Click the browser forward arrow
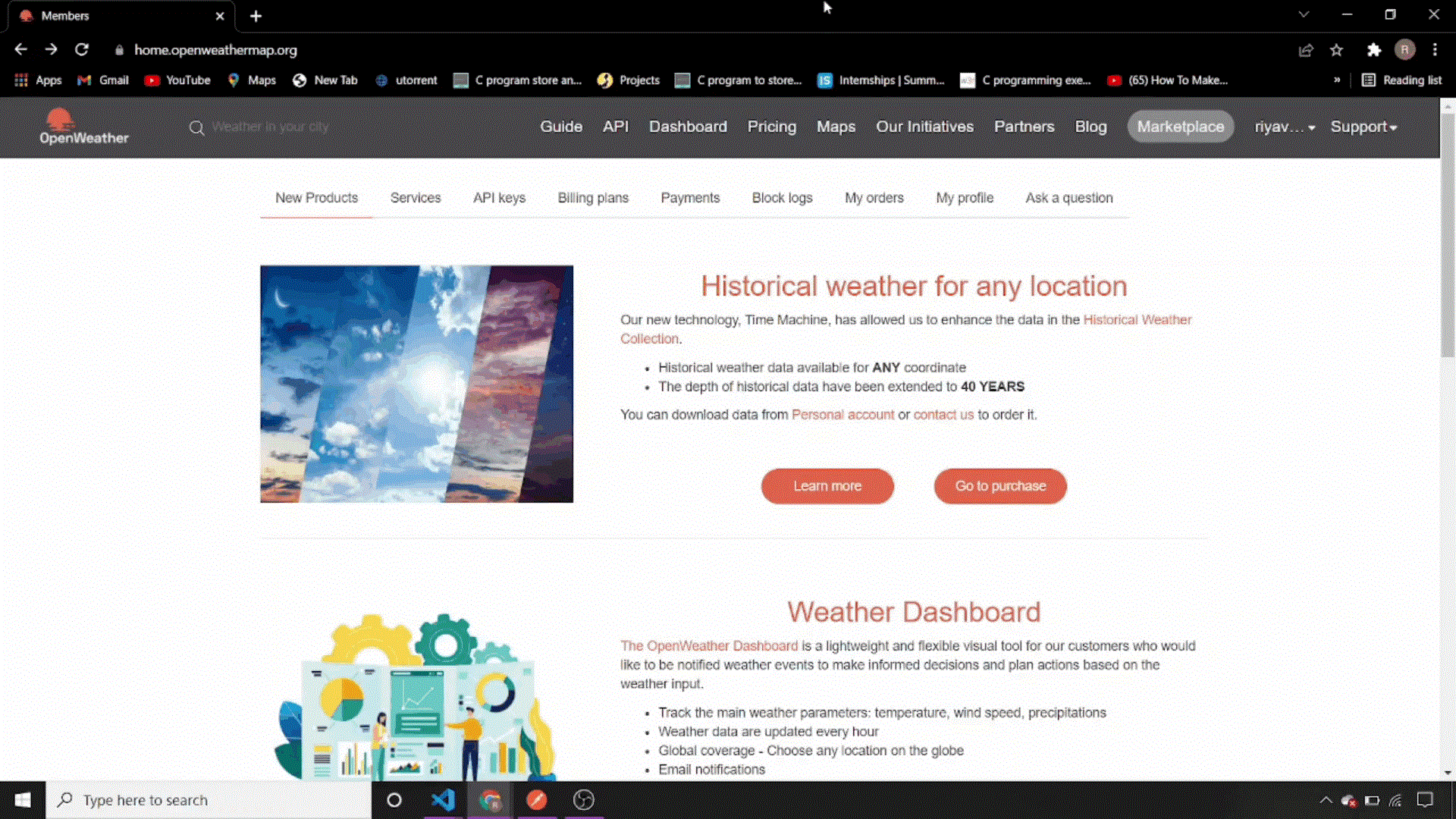Viewport: 1456px width, 819px height. pos(51,49)
